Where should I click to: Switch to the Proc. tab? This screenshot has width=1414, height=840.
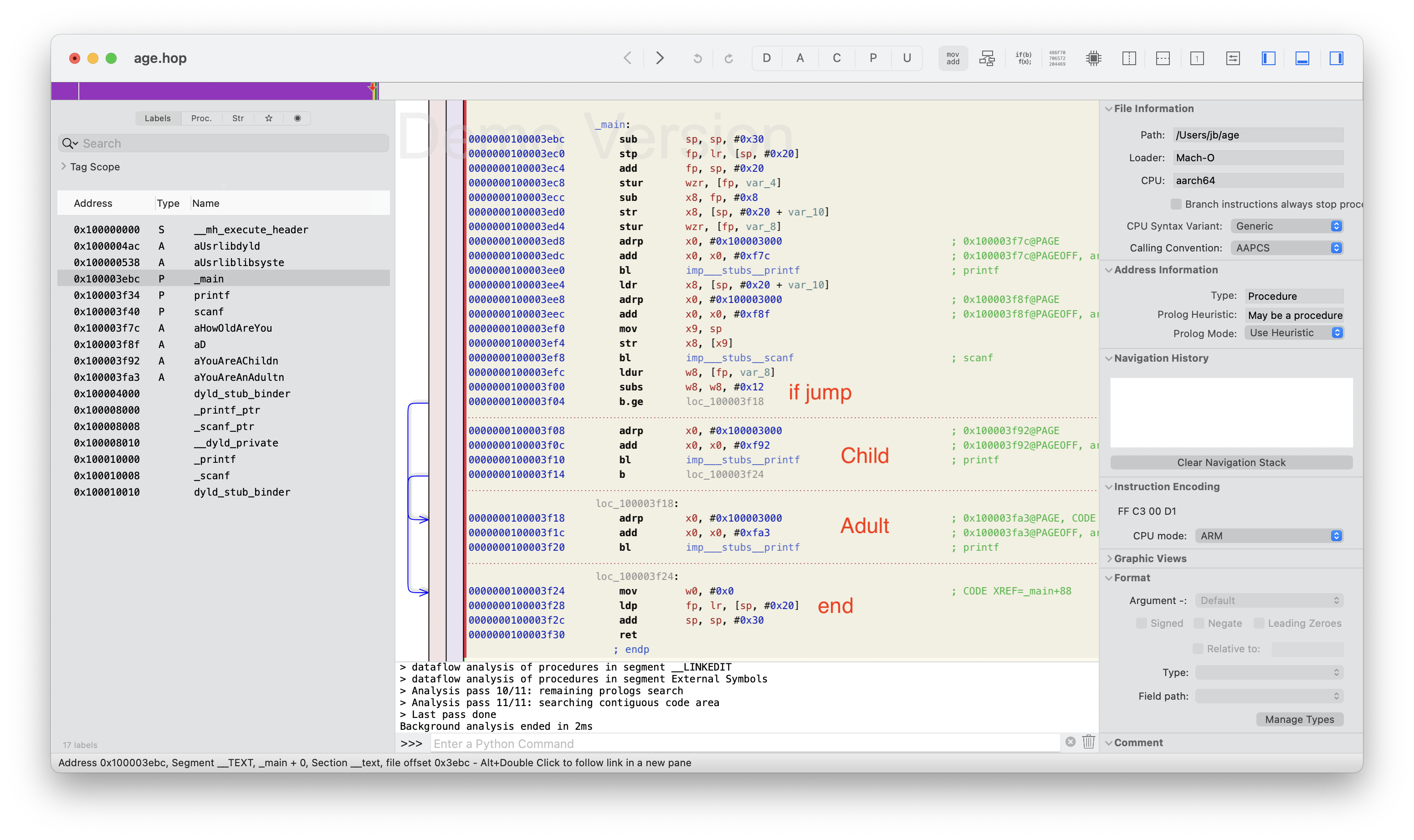(x=201, y=118)
